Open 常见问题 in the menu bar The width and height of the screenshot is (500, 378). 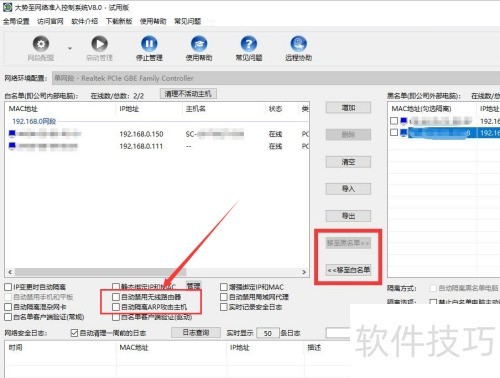tap(187, 21)
